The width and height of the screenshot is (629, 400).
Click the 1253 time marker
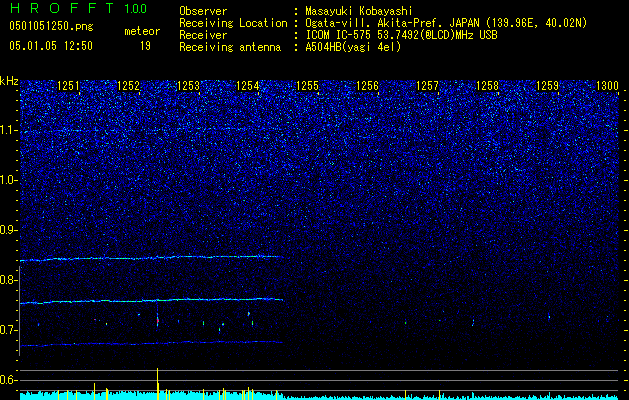click(188, 86)
